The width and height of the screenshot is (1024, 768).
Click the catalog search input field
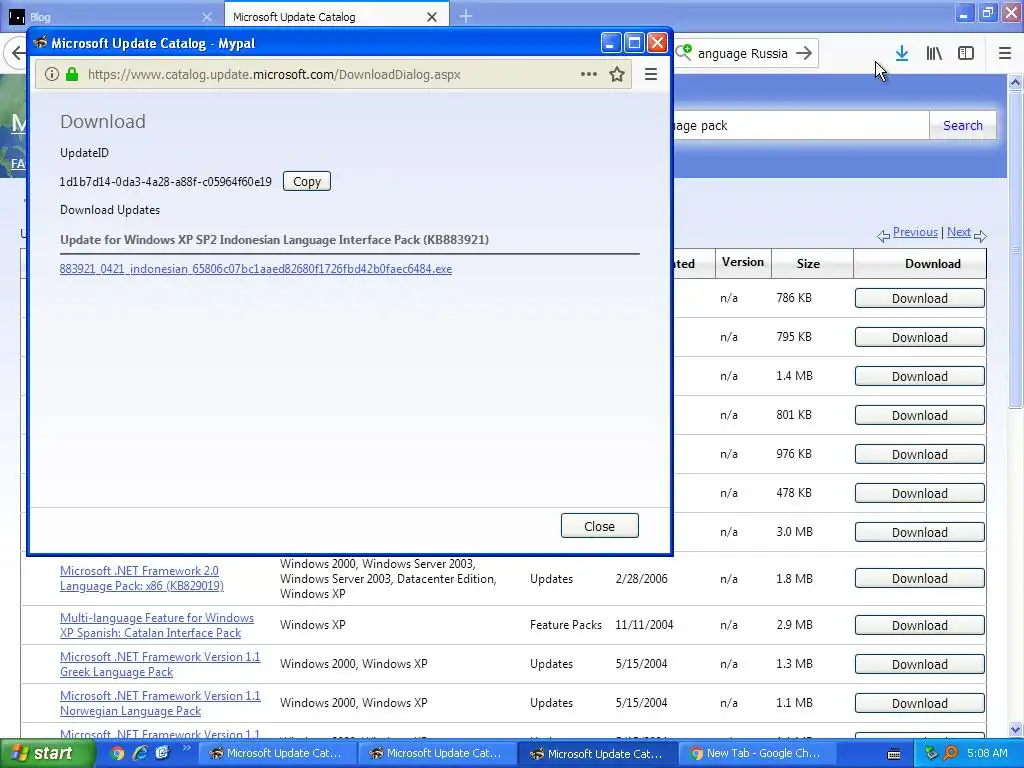(x=800, y=125)
